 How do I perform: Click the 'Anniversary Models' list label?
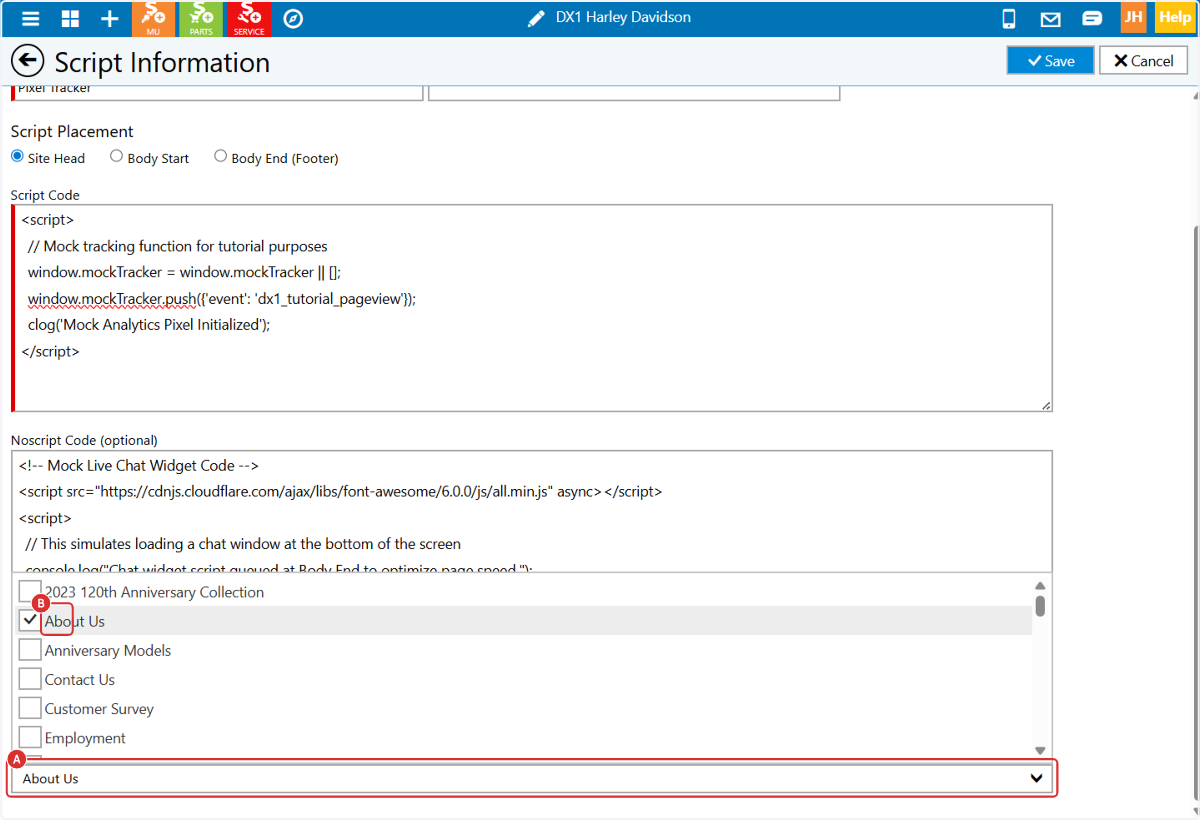pos(108,650)
